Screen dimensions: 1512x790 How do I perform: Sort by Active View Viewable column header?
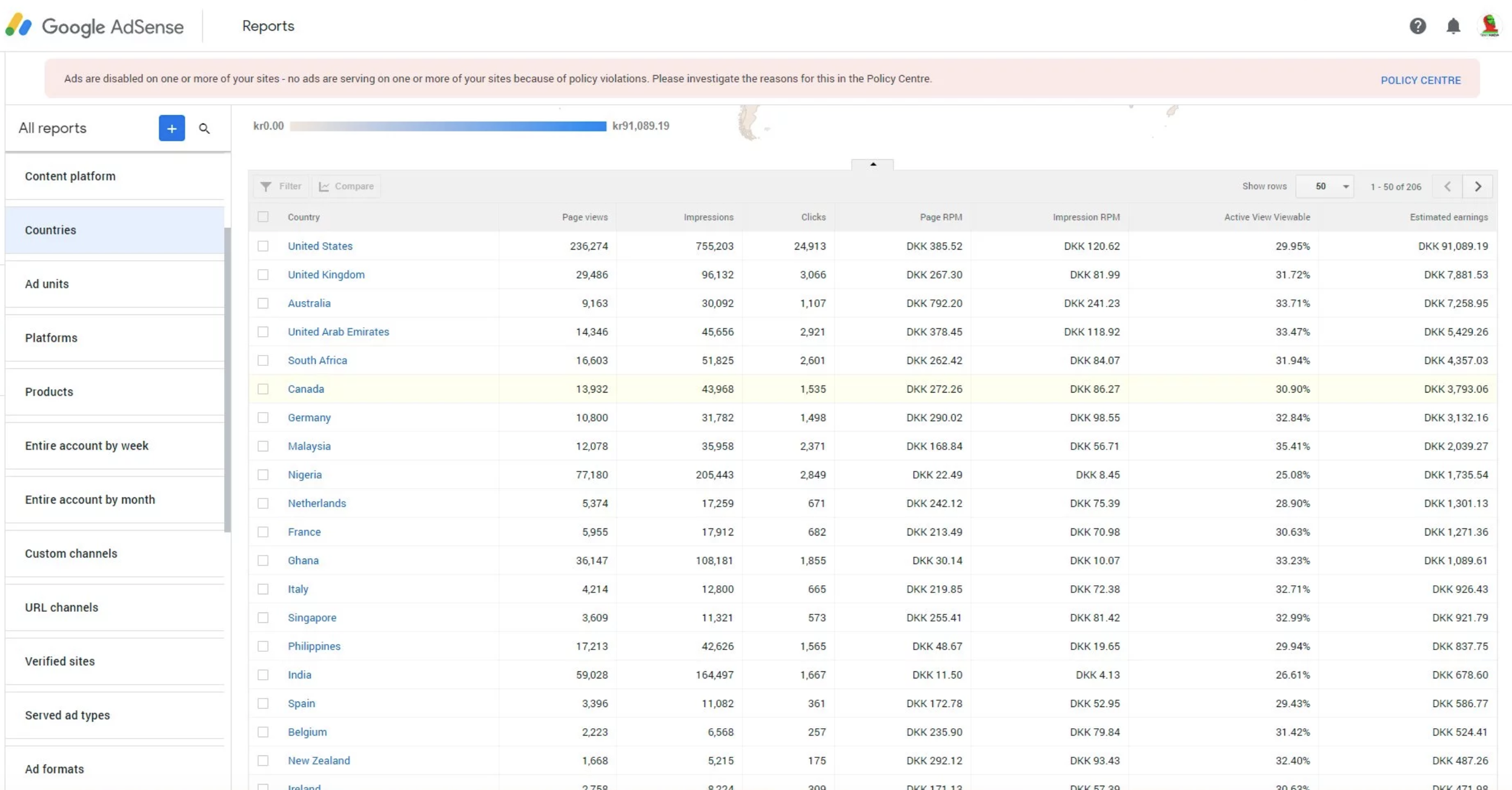click(x=1267, y=217)
